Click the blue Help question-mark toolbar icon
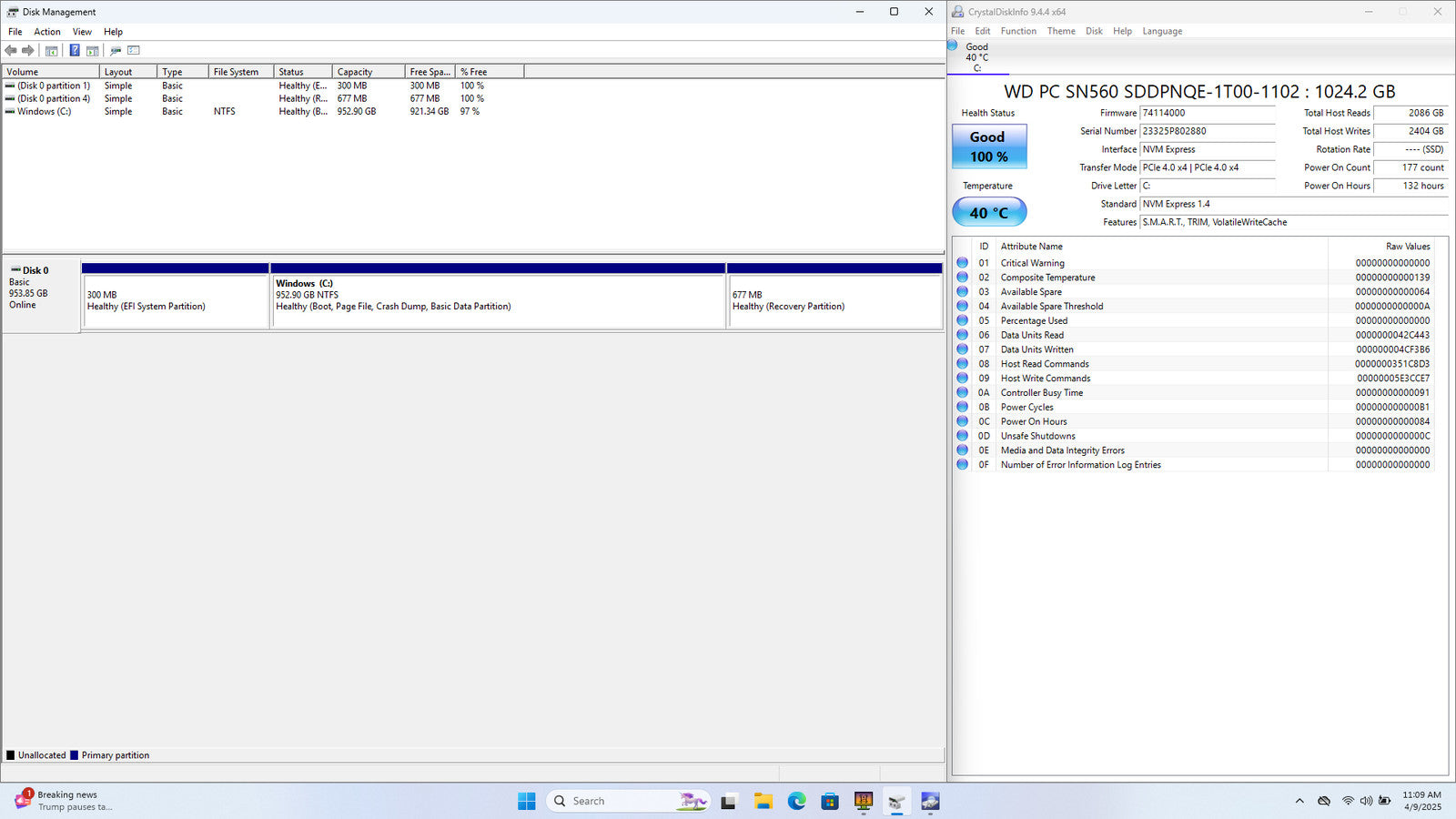The height and width of the screenshot is (819, 1456). (75, 51)
